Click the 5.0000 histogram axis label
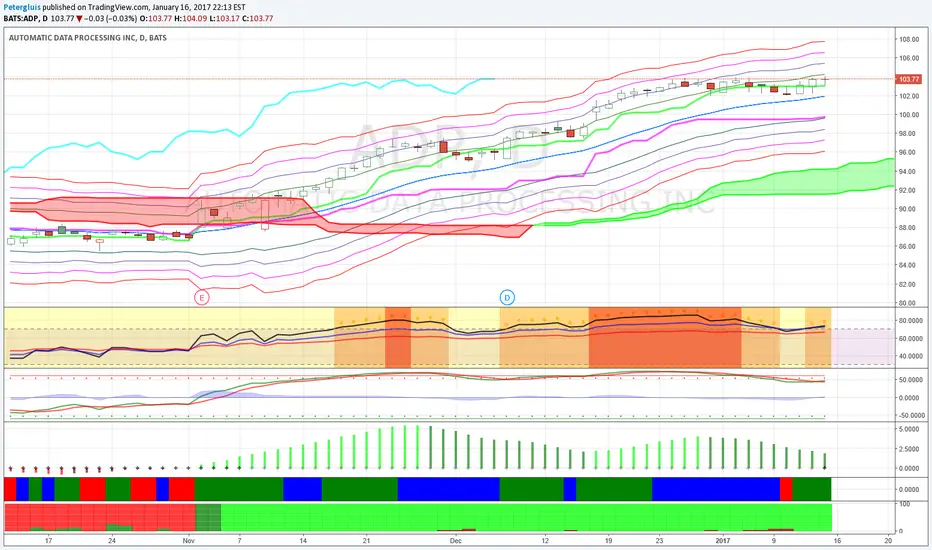Viewport: 932px width, 550px height. point(911,429)
